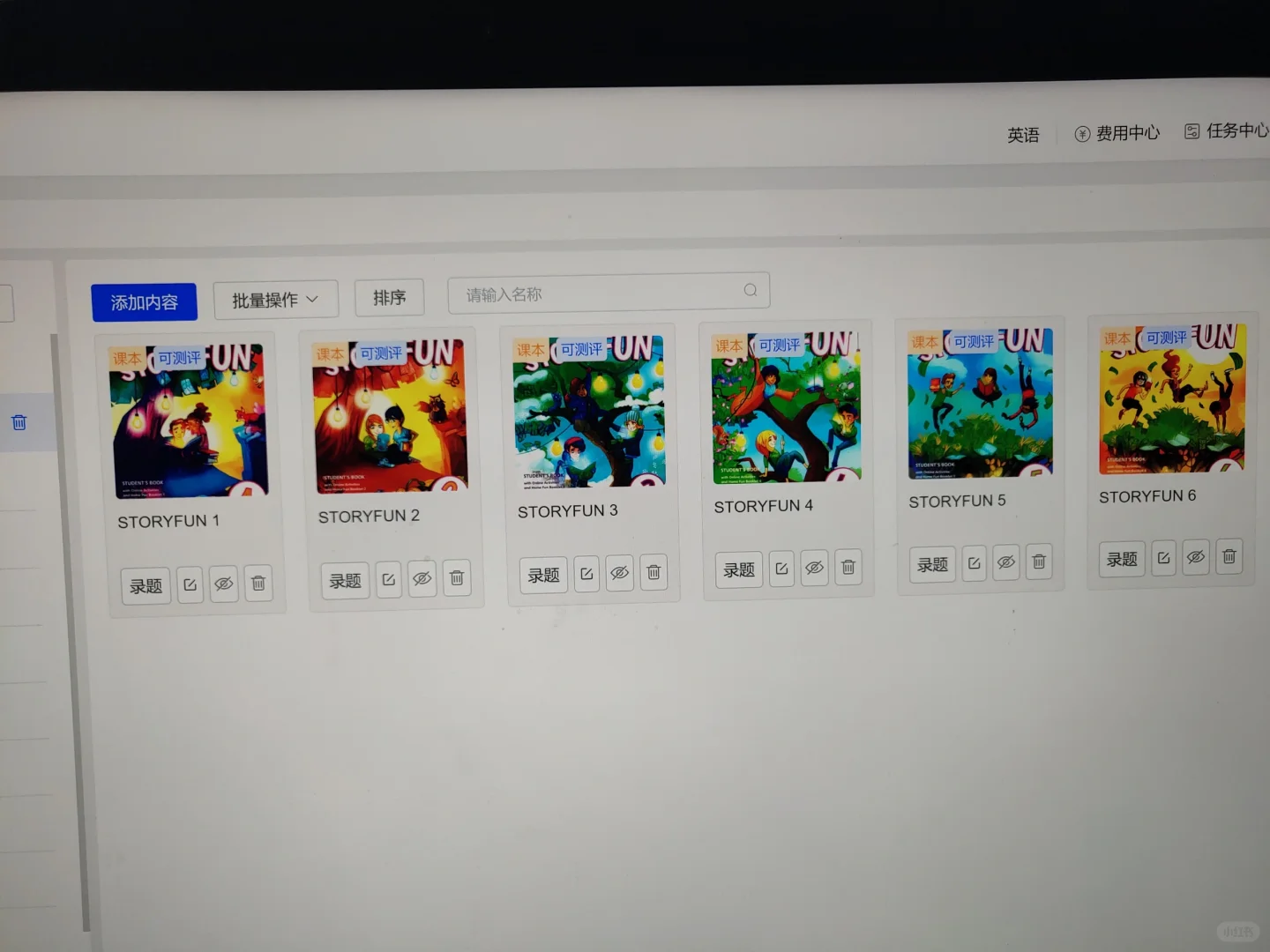
Task: Open the edit icon for STORYFUN 3
Action: click(586, 573)
